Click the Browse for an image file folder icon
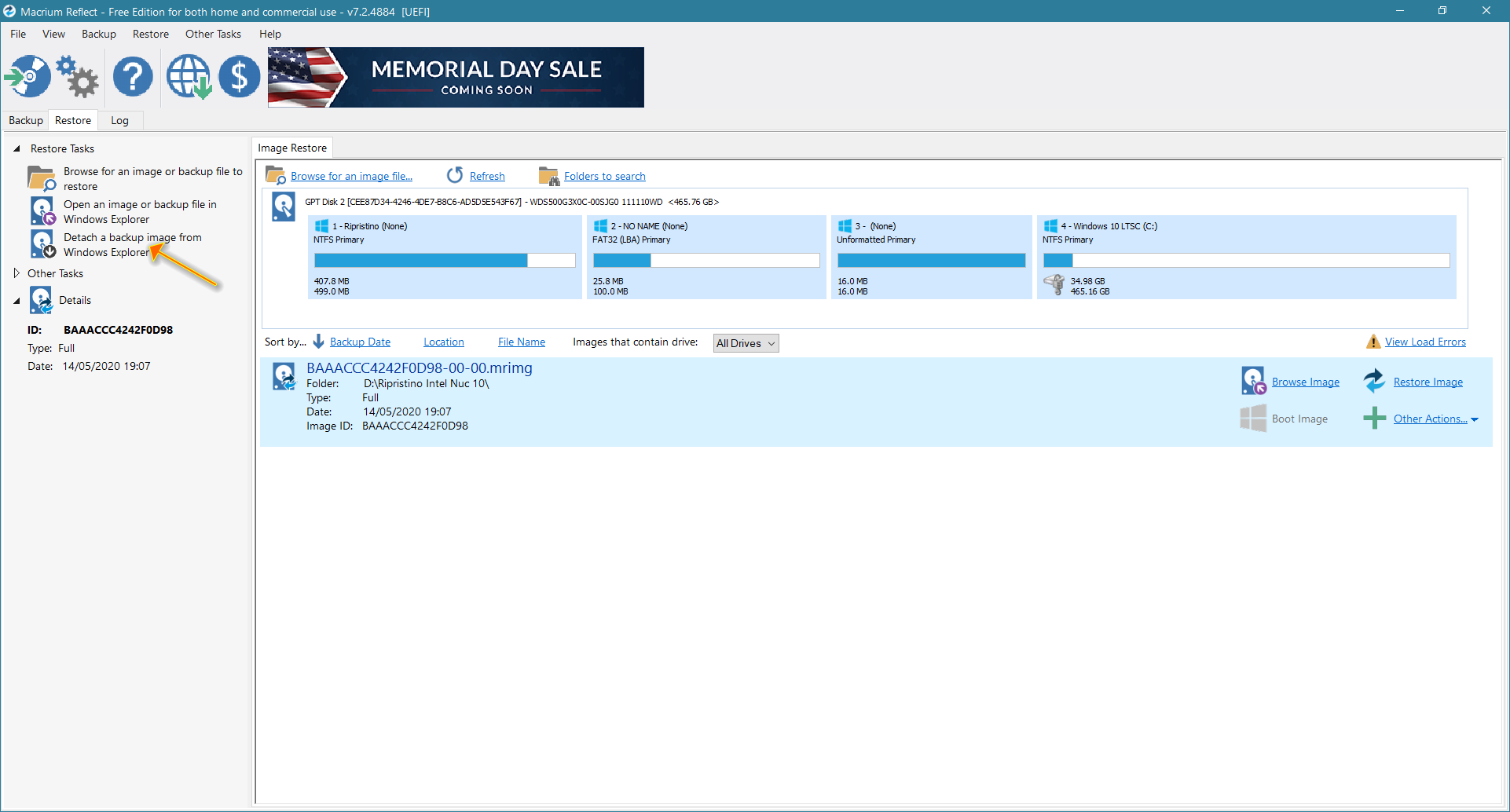Image resolution: width=1510 pixels, height=812 pixels. point(275,175)
